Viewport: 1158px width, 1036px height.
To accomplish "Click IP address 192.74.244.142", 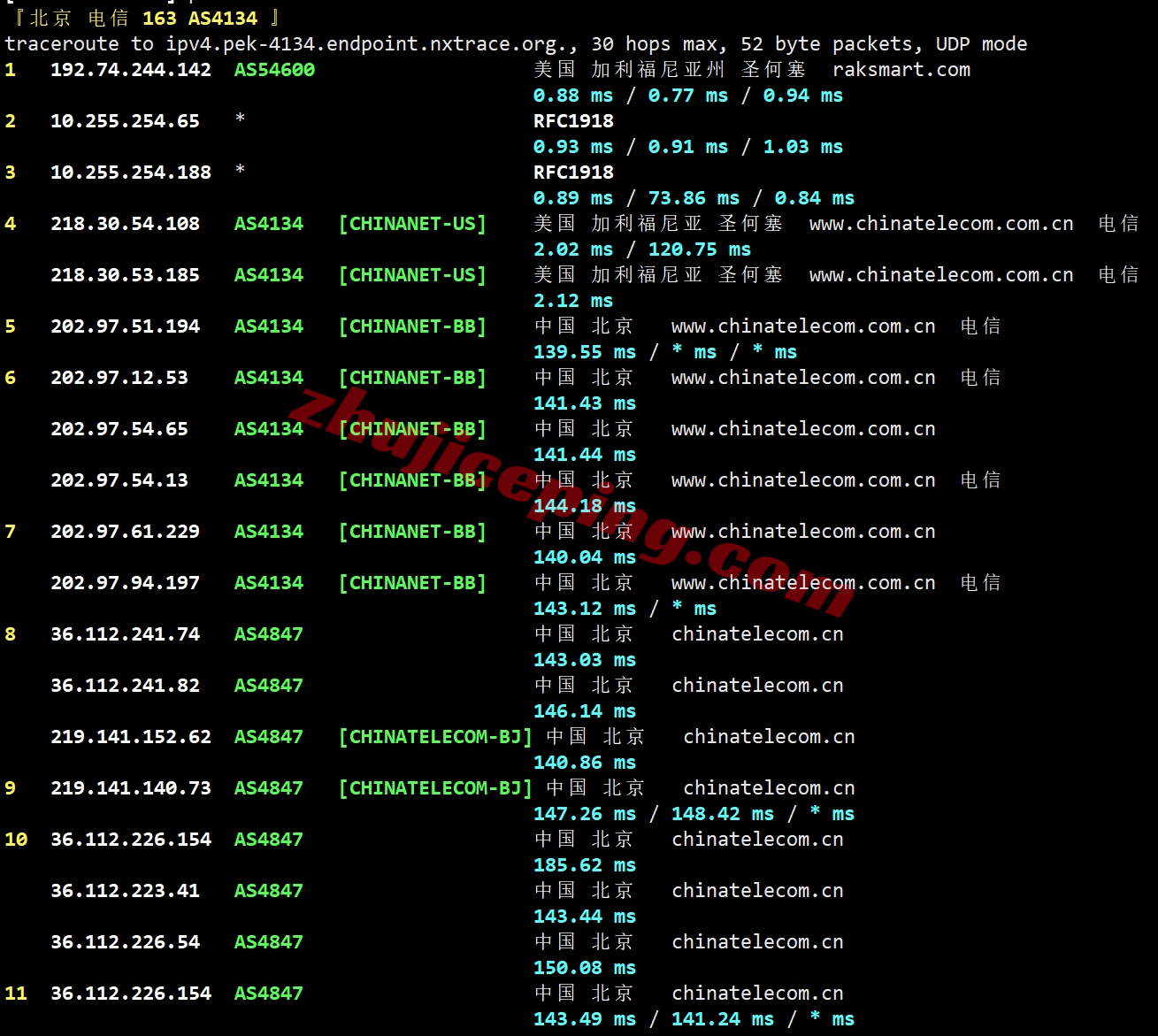I will click(x=131, y=70).
